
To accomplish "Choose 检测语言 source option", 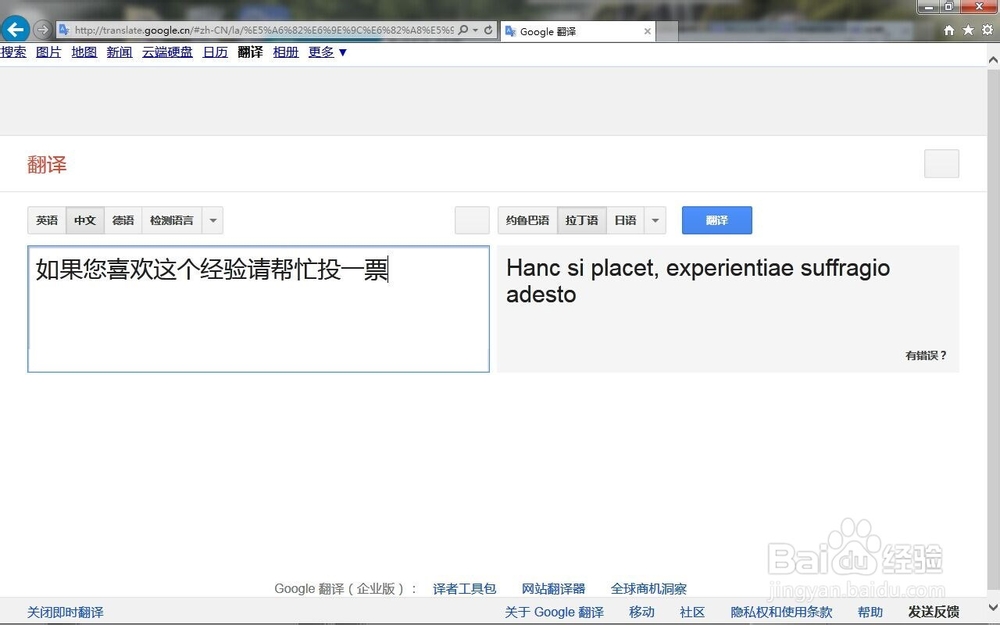I will [x=172, y=221].
